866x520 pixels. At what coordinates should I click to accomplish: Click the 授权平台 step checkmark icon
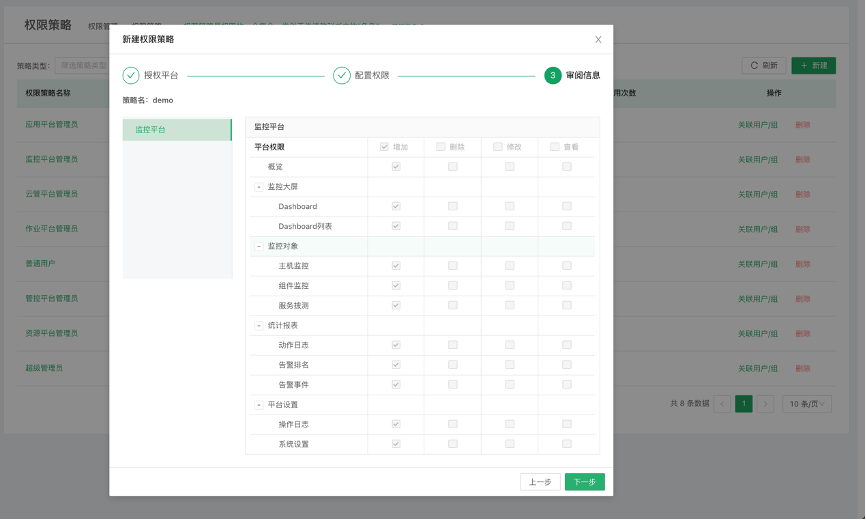[x=131, y=75]
